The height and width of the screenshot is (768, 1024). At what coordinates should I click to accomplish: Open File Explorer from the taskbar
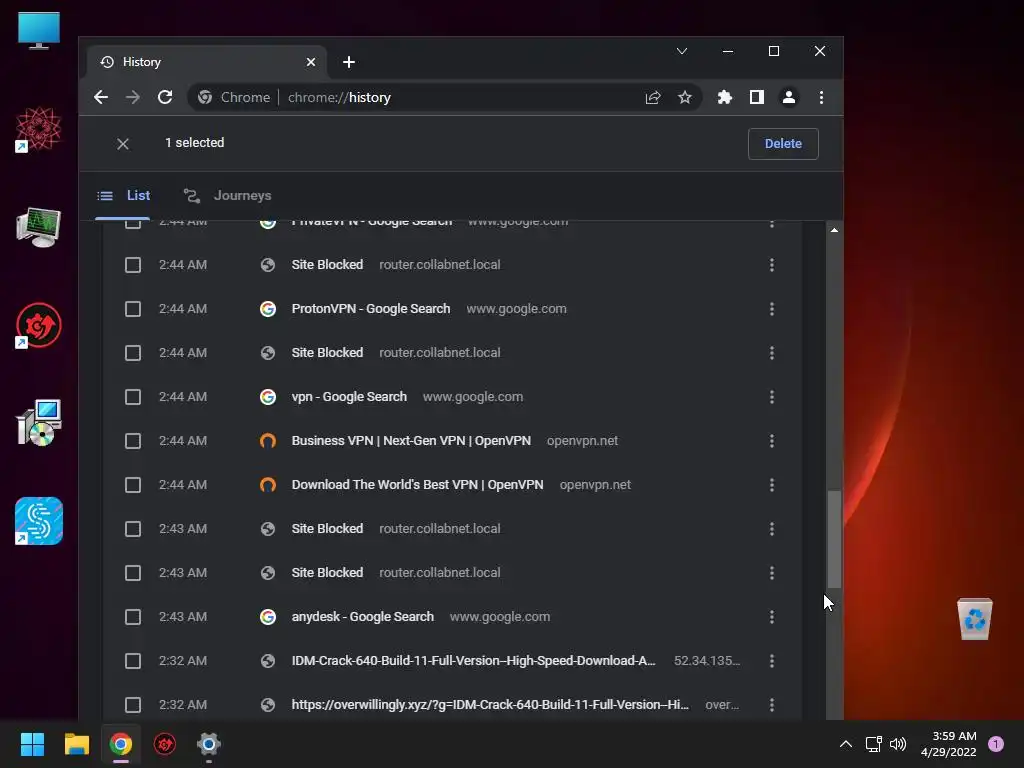click(x=76, y=744)
